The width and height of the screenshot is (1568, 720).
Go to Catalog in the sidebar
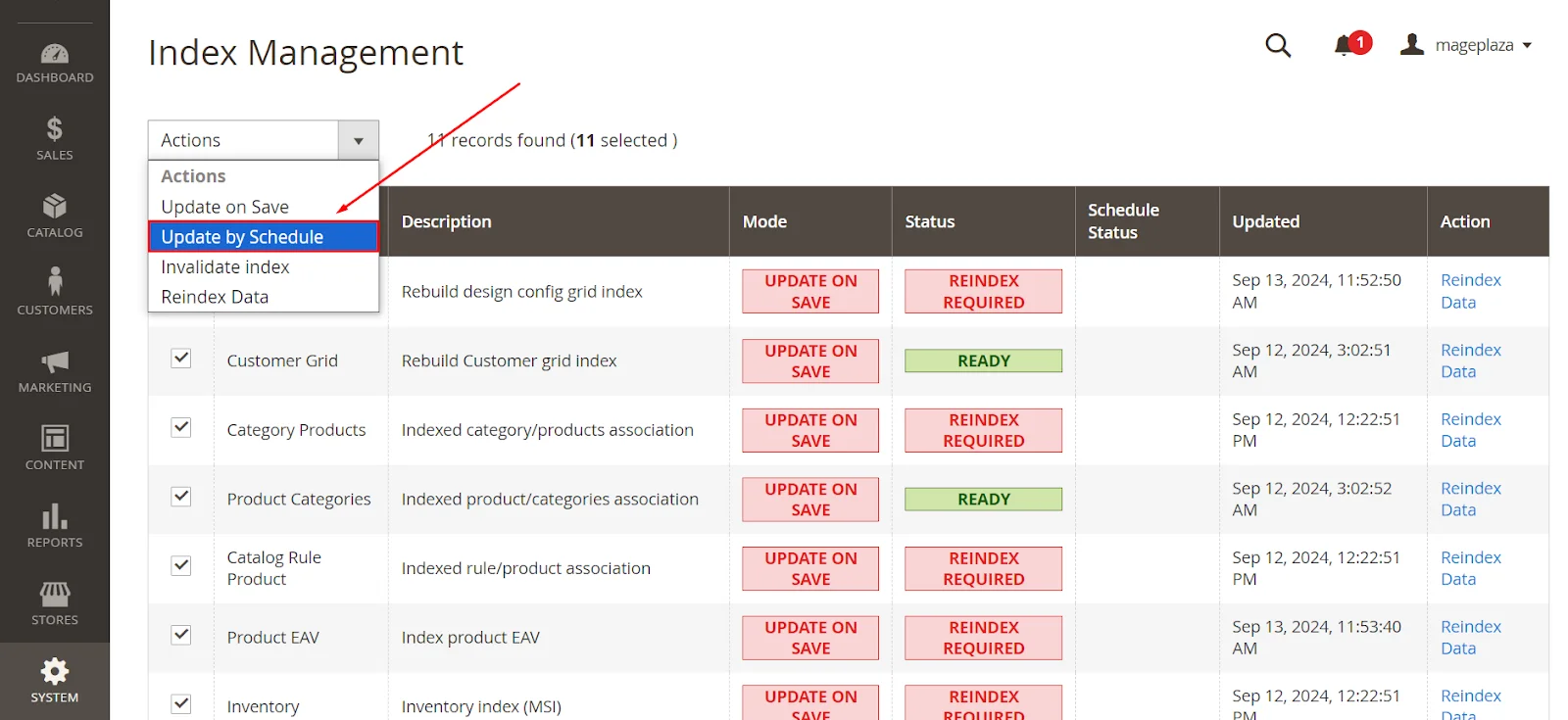55,216
